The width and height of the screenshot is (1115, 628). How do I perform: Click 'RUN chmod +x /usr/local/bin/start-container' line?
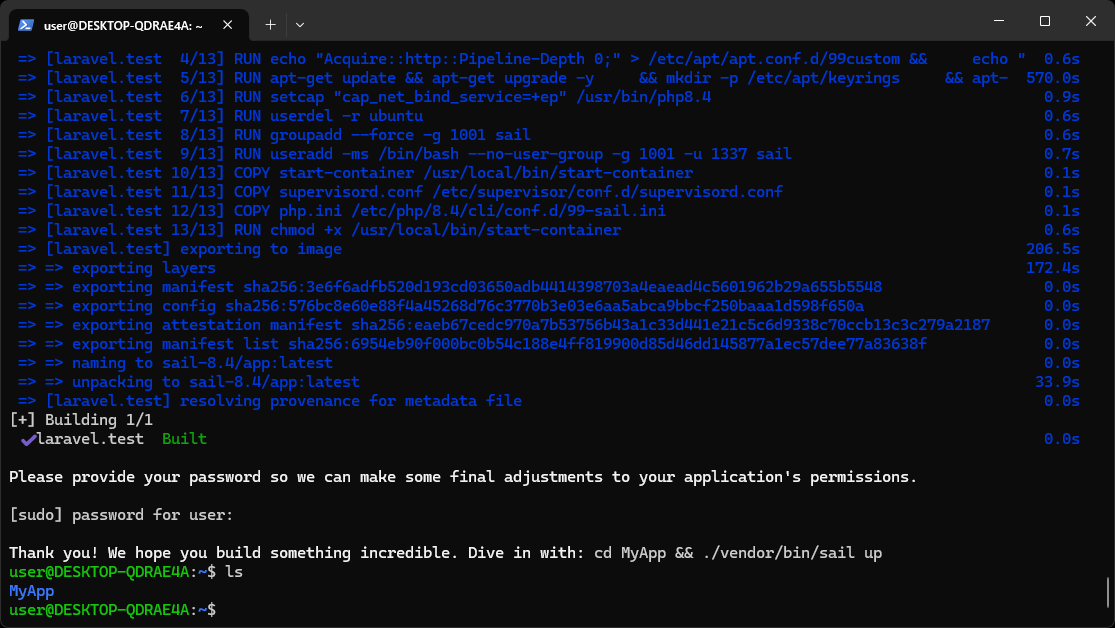click(319, 230)
